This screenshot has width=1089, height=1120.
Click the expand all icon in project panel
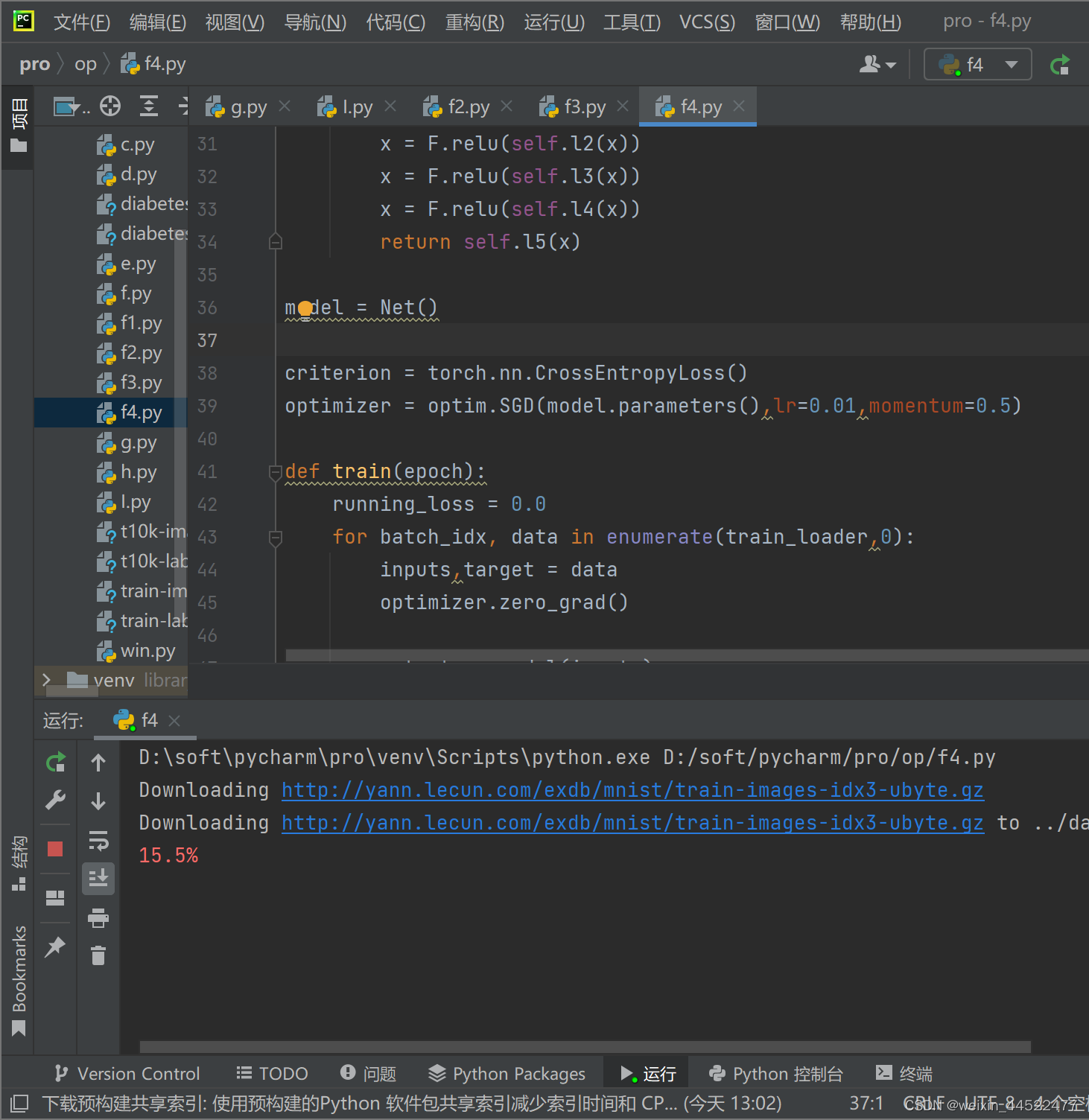pos(149,106)
